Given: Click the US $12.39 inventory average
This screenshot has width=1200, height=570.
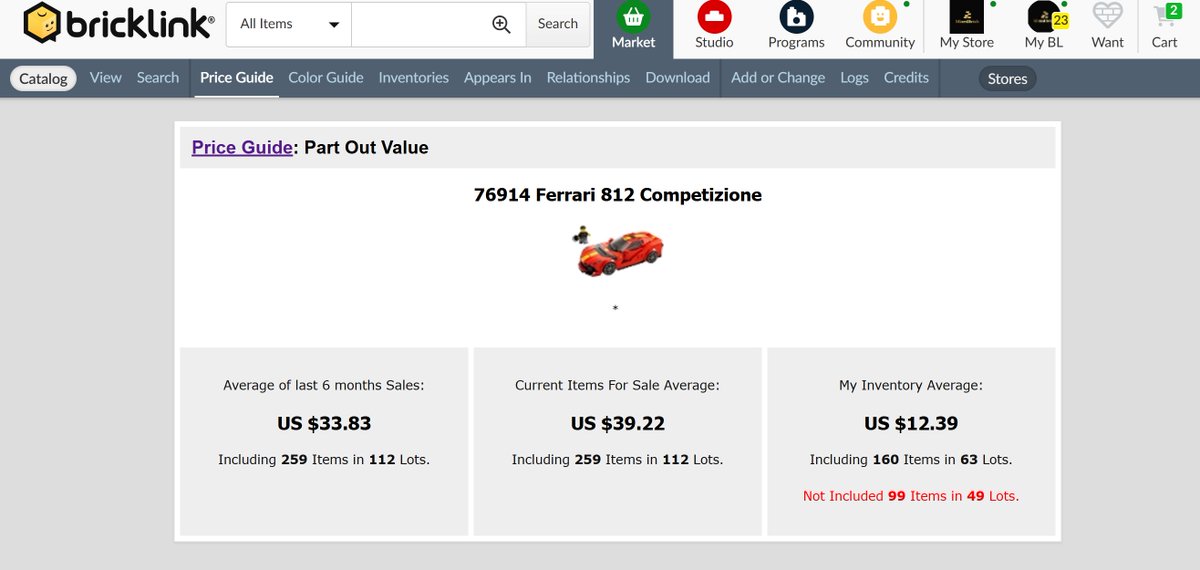Looking at the screenshot, I should 911,424.
